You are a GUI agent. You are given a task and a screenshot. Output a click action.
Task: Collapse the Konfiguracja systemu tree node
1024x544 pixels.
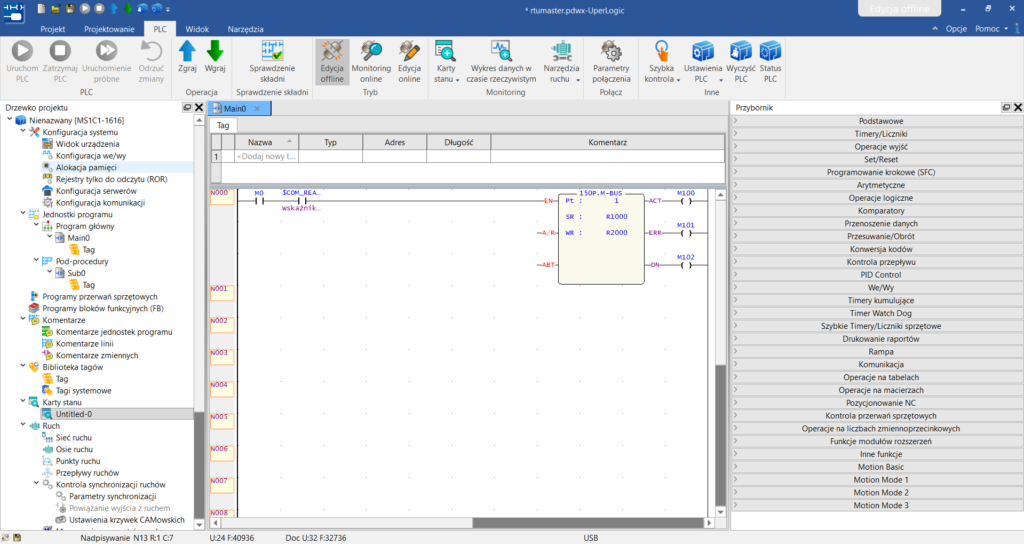pyautogui.click(x=23, y=131)
